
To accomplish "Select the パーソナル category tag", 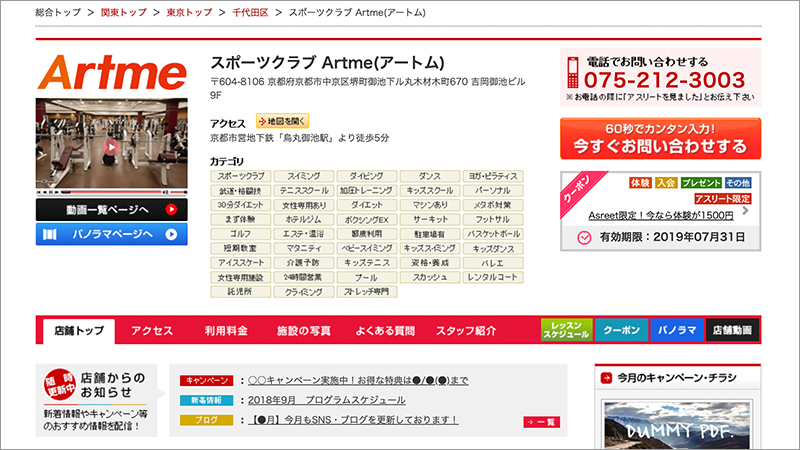I will [493, 190].
